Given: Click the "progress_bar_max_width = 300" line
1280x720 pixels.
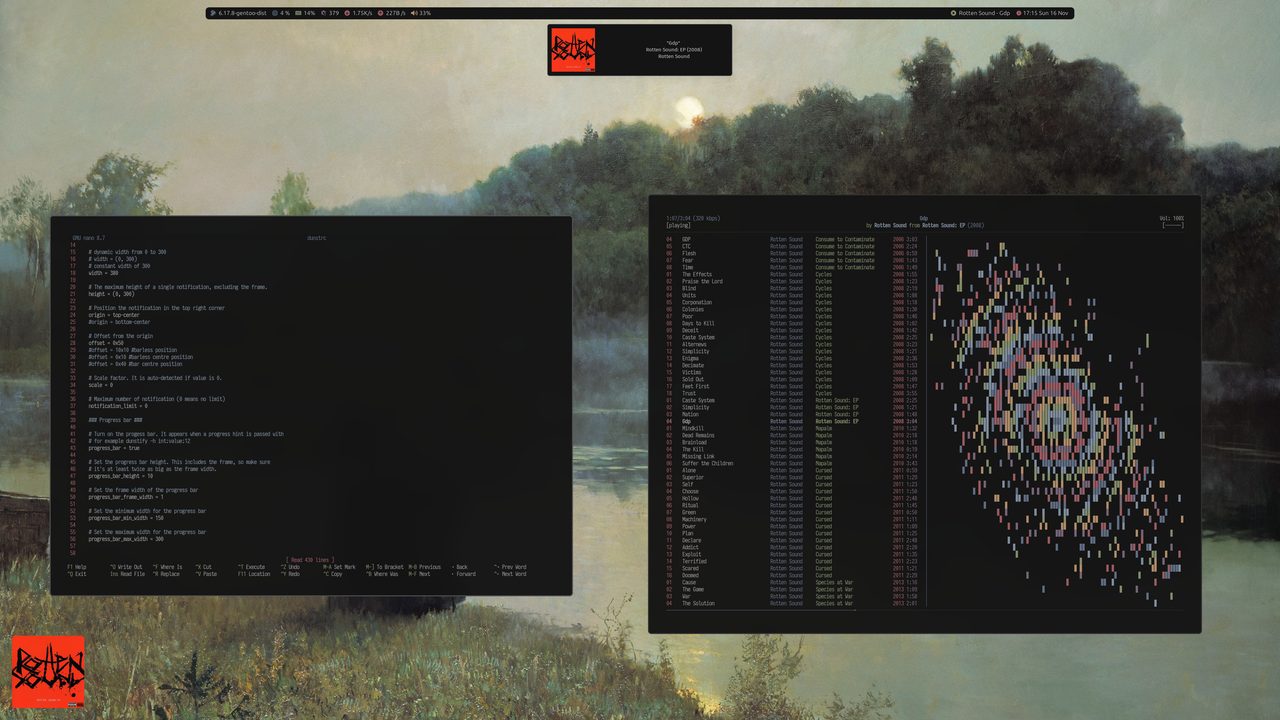Looking at the screenshot, I should coord(126,539).
